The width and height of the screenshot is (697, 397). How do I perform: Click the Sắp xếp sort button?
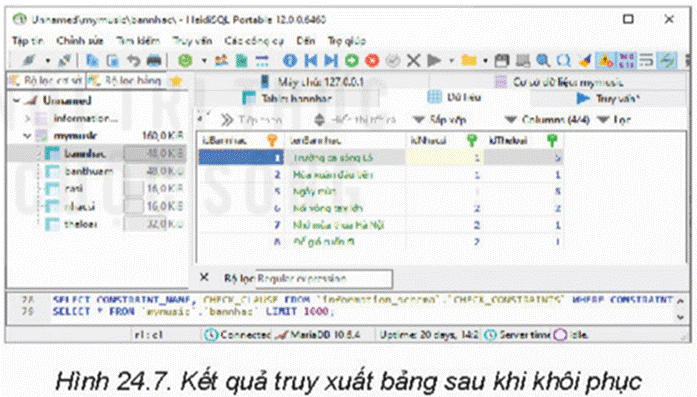coord(440,120)
